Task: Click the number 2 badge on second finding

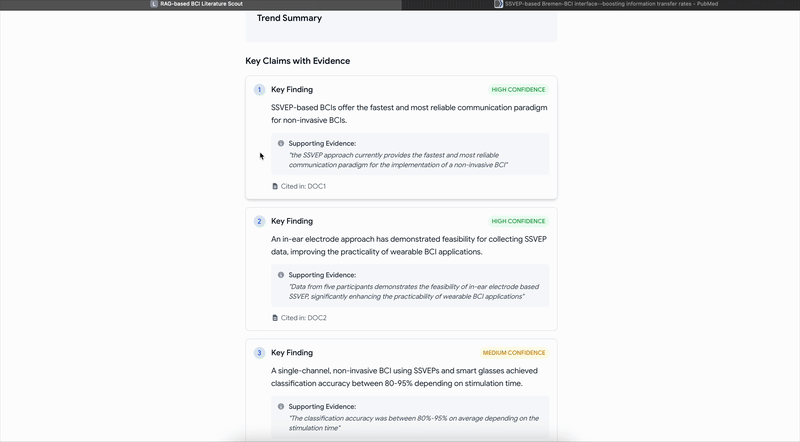Action: pyautogui.click(x=259, y=221)
